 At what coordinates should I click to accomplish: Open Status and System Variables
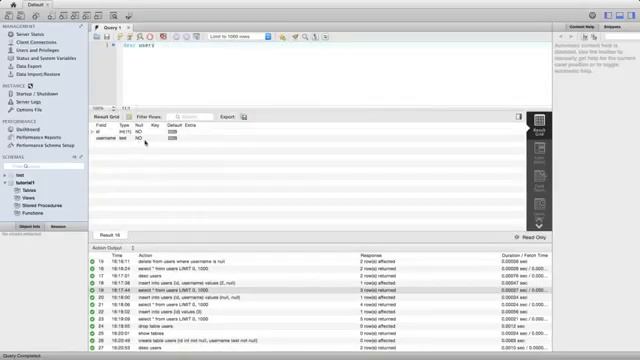[46, 58]
